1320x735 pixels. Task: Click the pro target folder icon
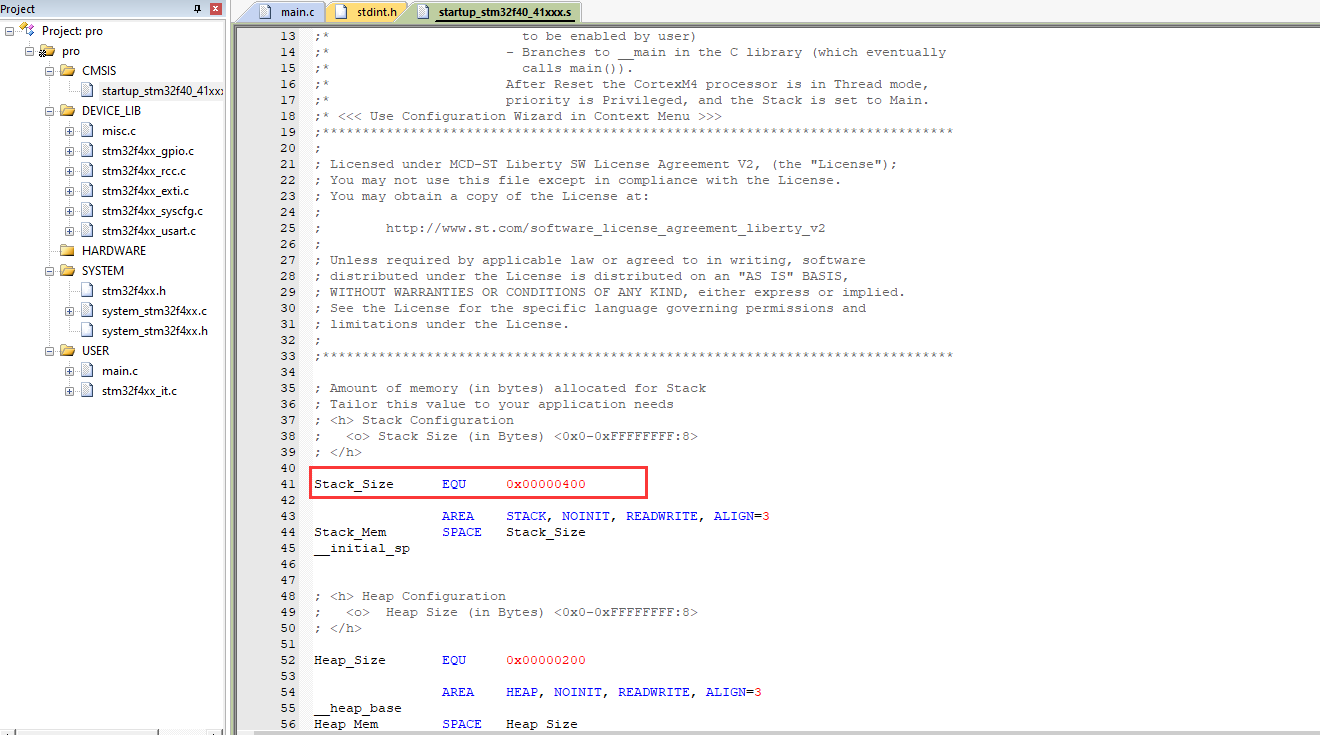pyautogui.click(x=47, y=51)
